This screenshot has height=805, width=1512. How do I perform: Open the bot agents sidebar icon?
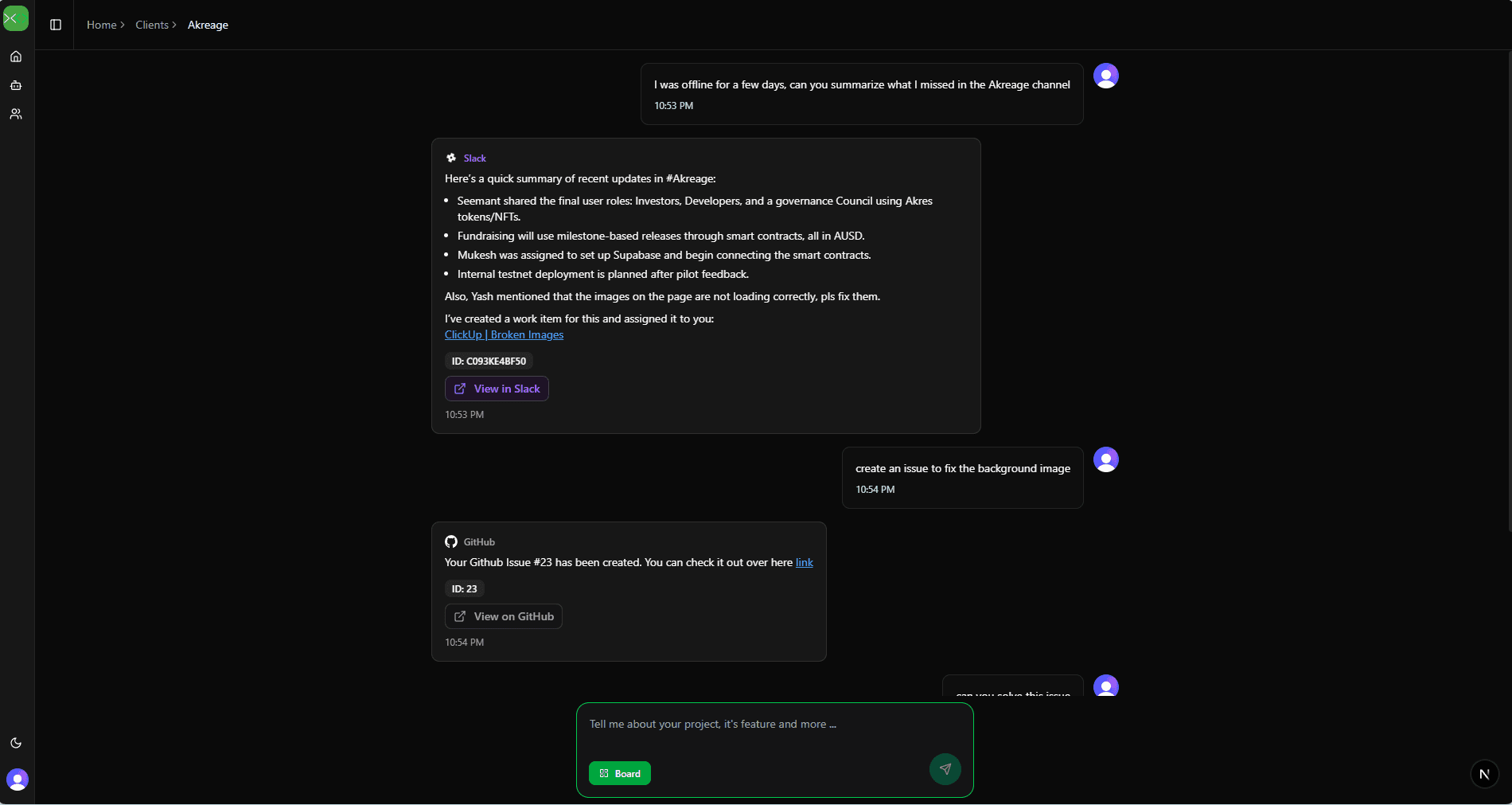click(x=16, y=85)
